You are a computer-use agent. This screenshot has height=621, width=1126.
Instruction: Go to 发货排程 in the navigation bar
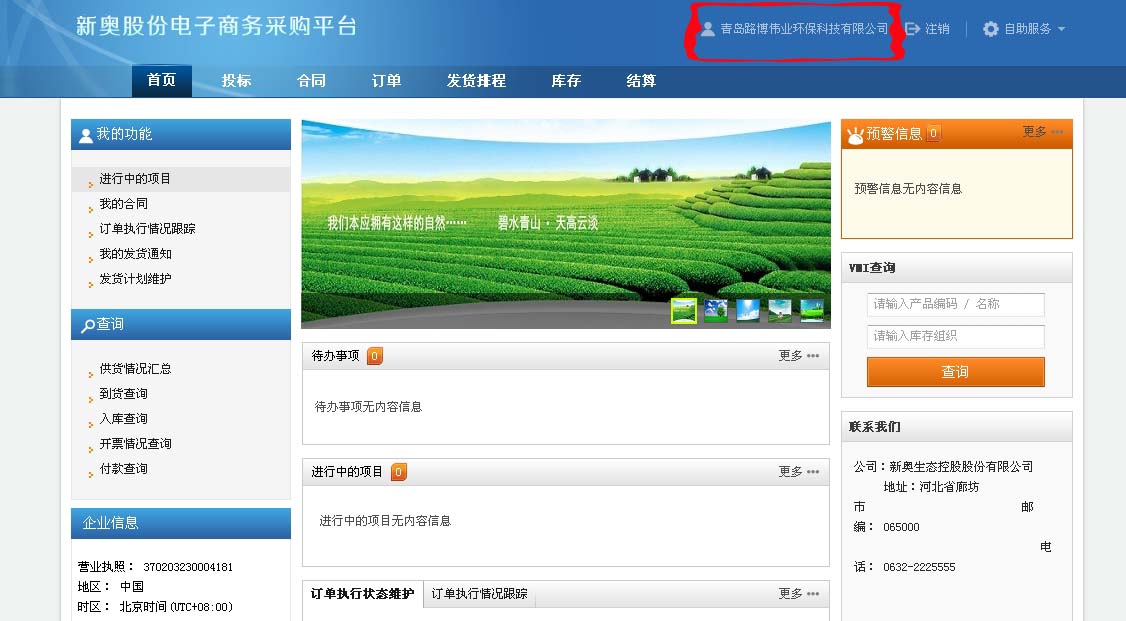point(476,81)
